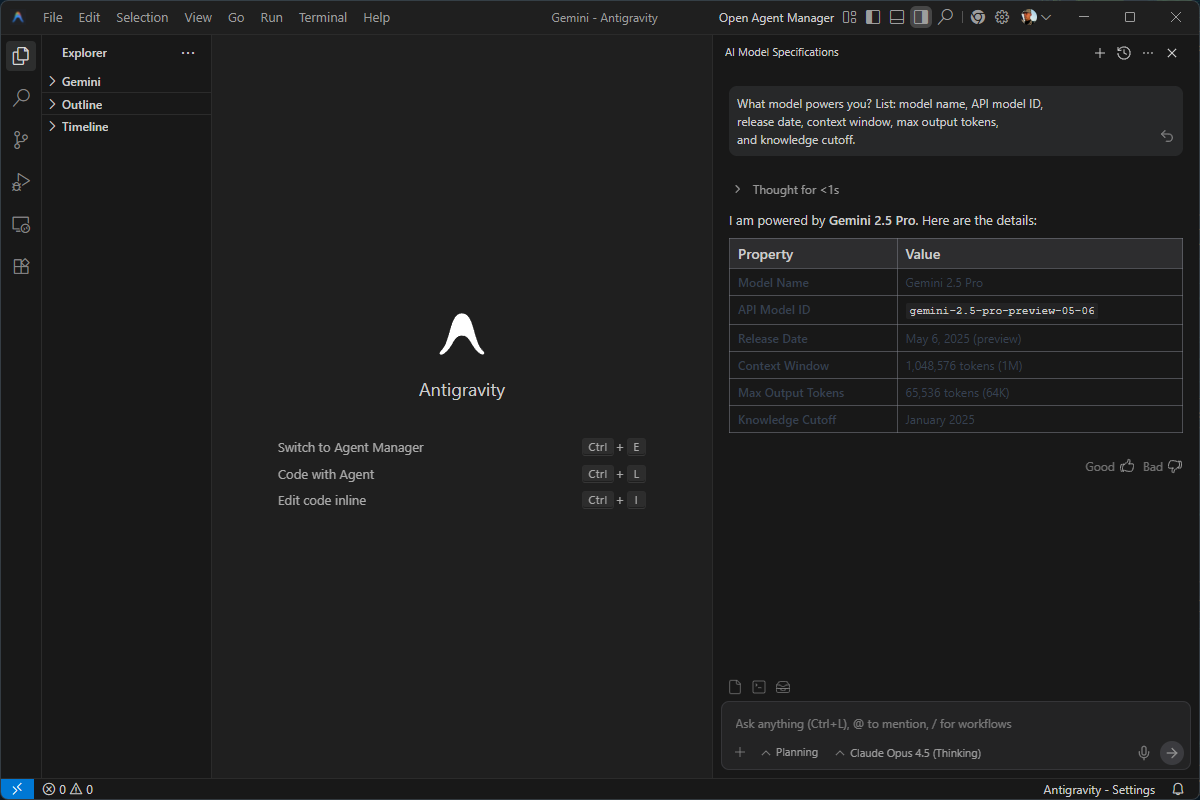The height and width of the screenshot is (800, 1200).
Task: Open the Run and Debug view
Action: click(20, 182)
